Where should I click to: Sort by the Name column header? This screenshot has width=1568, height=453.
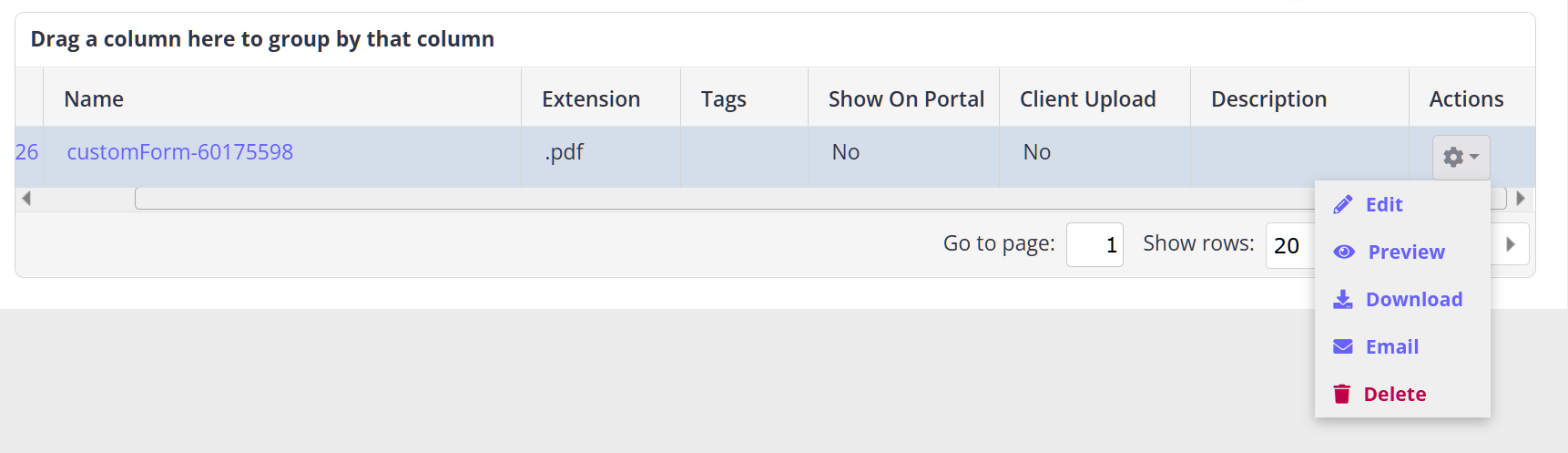pos(94,99)
